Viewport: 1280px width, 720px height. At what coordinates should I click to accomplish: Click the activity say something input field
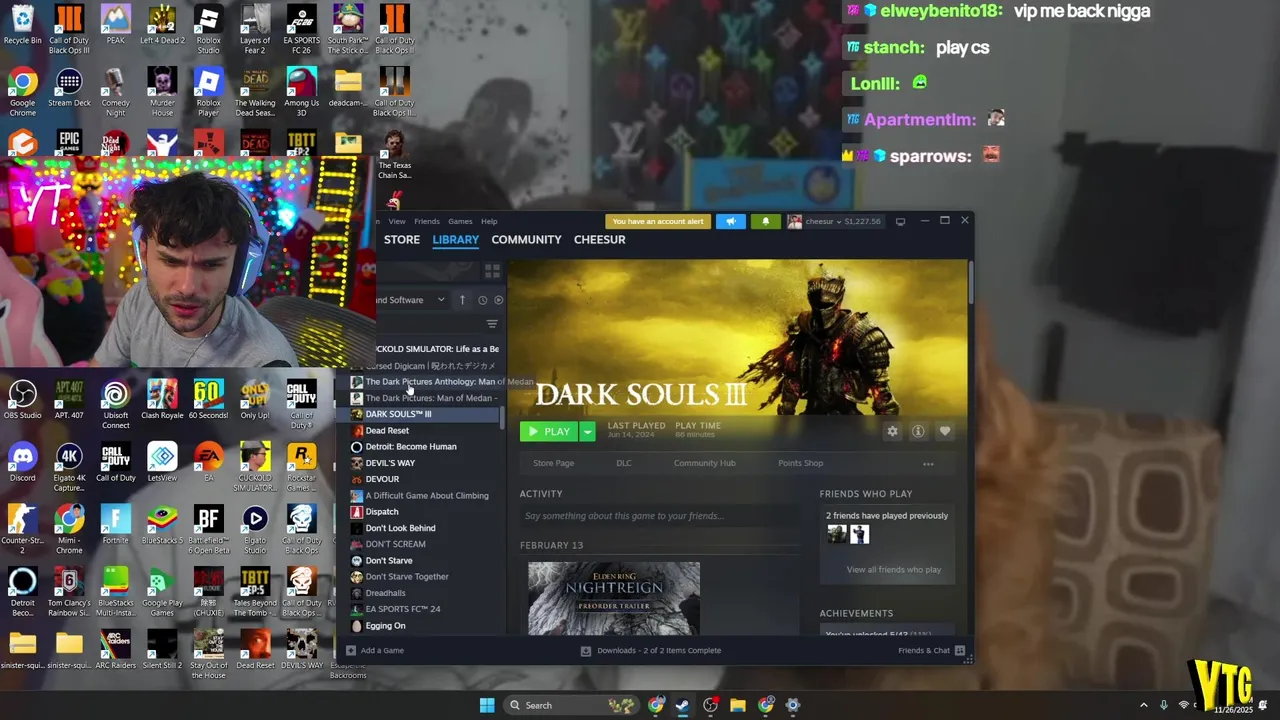click(659, 516)
